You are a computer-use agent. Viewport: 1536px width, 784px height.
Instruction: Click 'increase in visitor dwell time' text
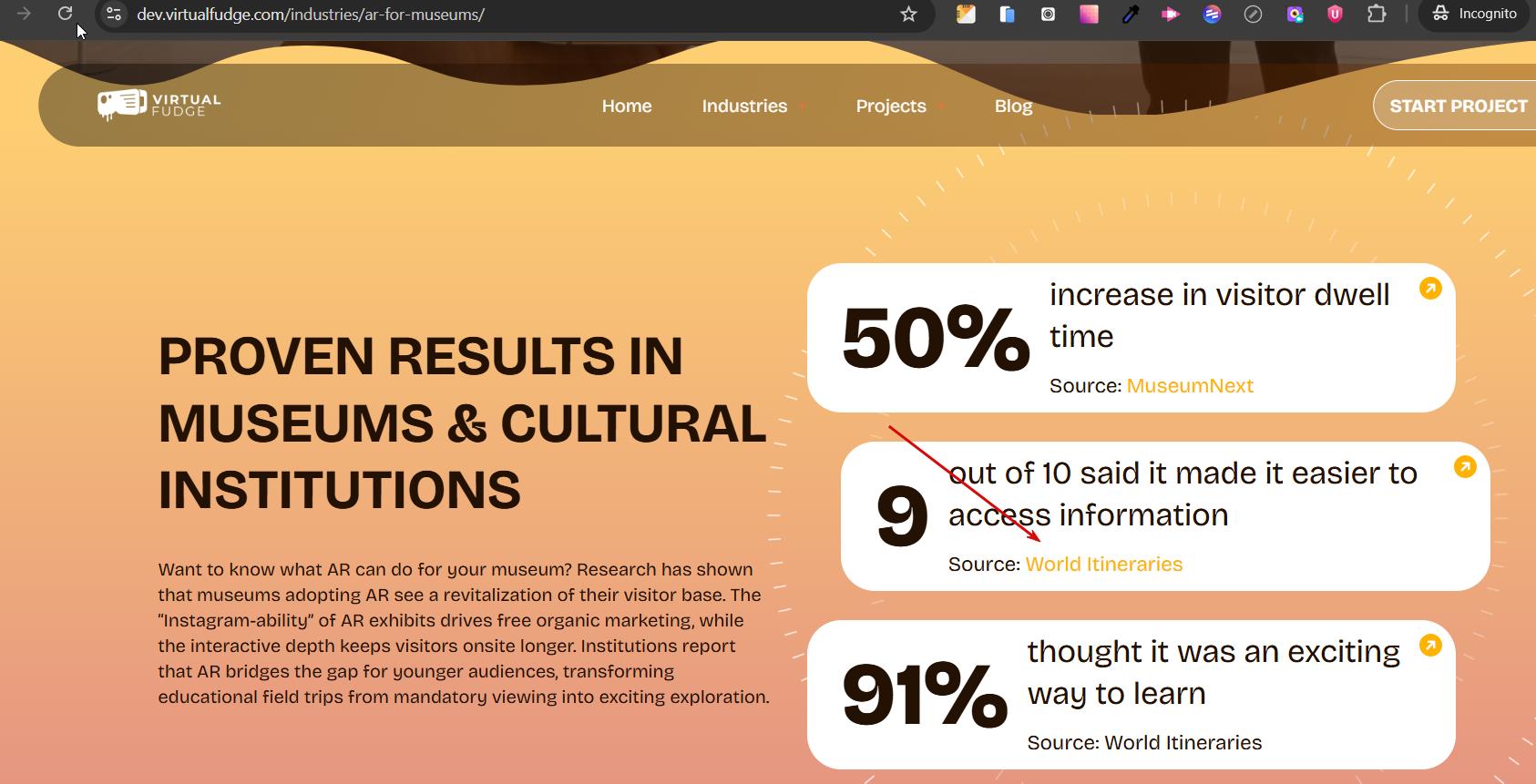1220,316
